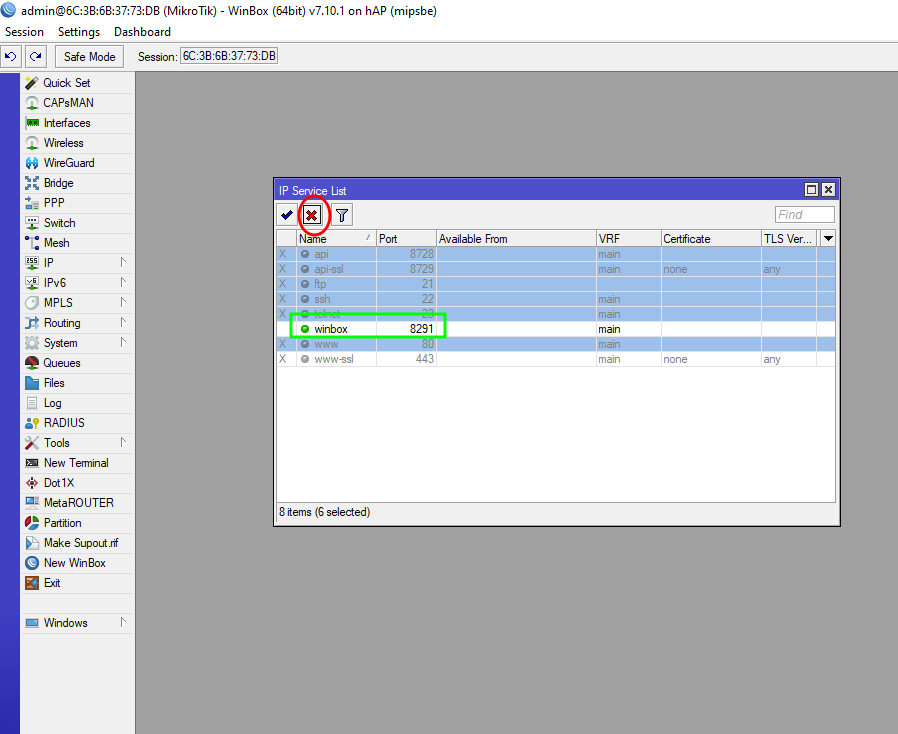Viewport: 898px width, 734px height.
Task: Open the Queues sidebar entry
Action: 61,363
